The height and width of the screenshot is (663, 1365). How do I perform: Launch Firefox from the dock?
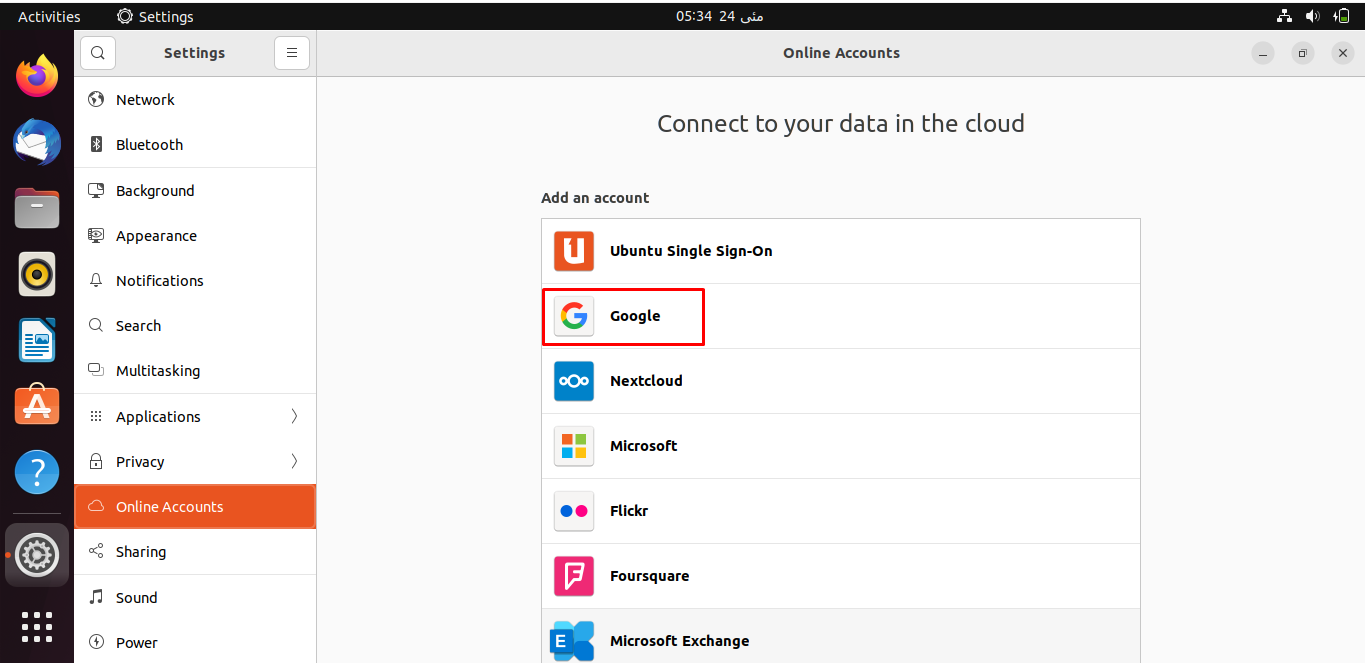point(37,76)
